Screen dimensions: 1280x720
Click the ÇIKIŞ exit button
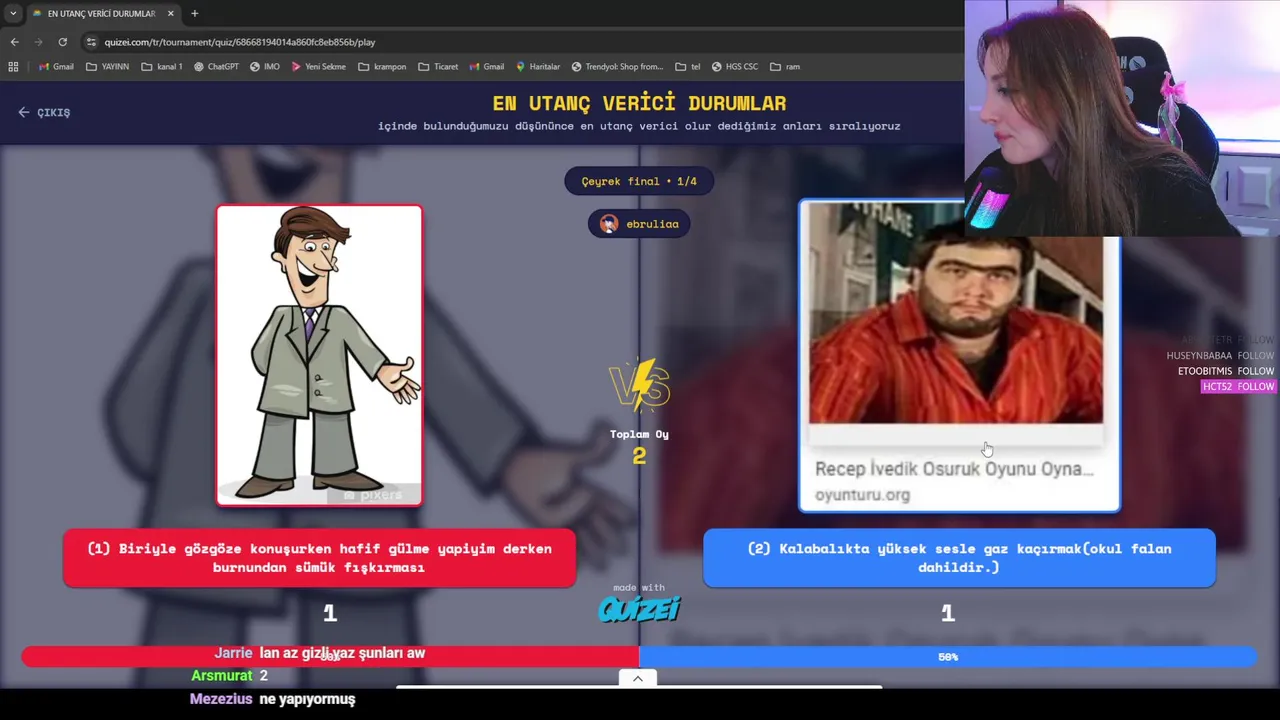[x=44, y=113]
